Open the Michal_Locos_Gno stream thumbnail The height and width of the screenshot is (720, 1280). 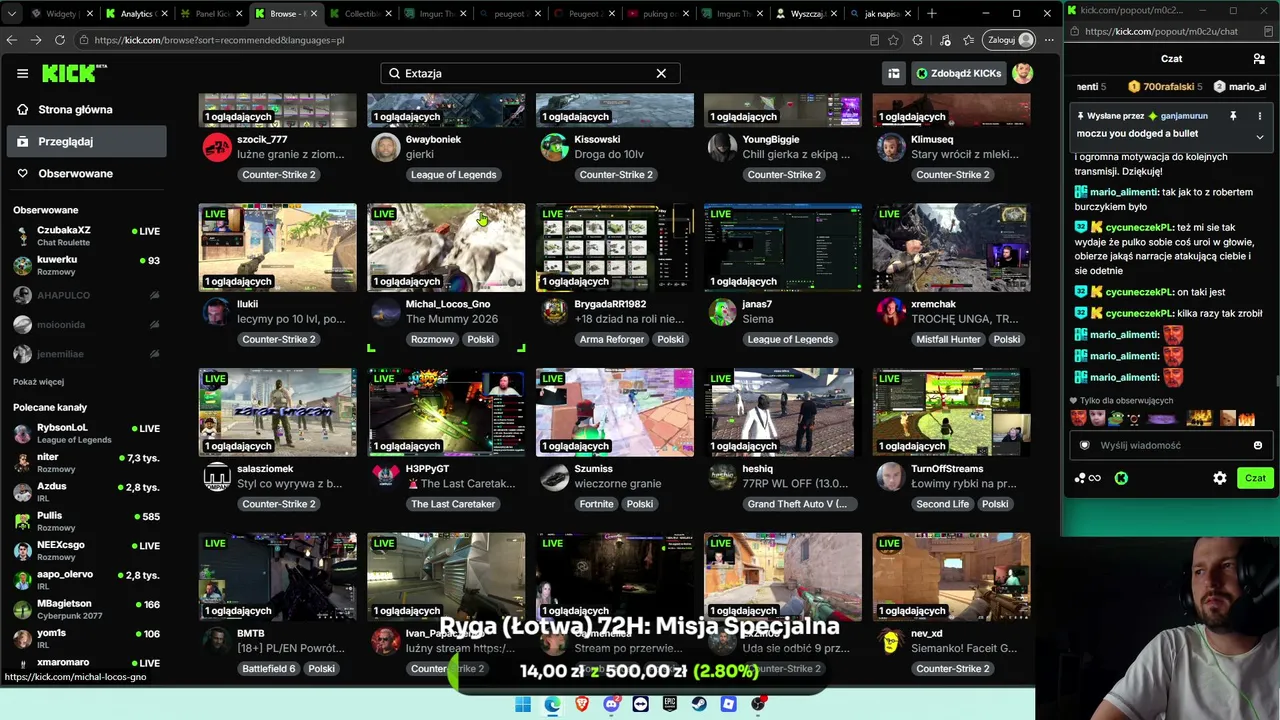click(446, 248)
